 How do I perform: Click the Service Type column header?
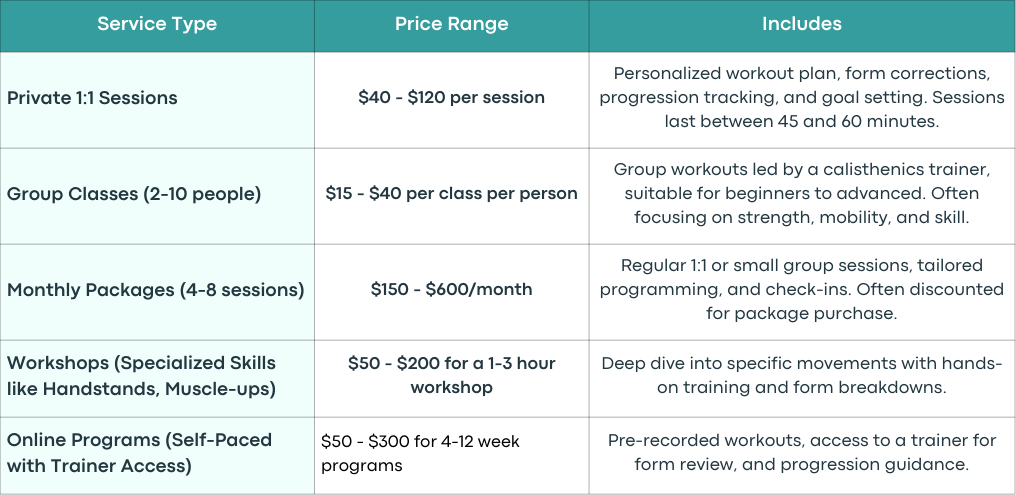[157, 25]
